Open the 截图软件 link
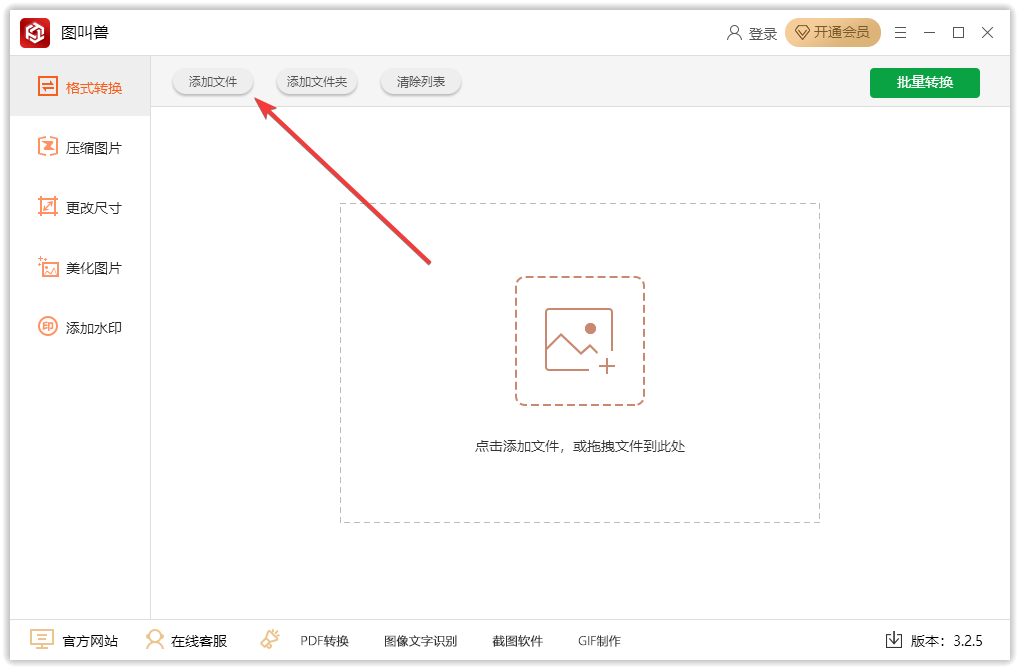The height and width of the screenshot is (670, 1020). click(x=516, y=640)
